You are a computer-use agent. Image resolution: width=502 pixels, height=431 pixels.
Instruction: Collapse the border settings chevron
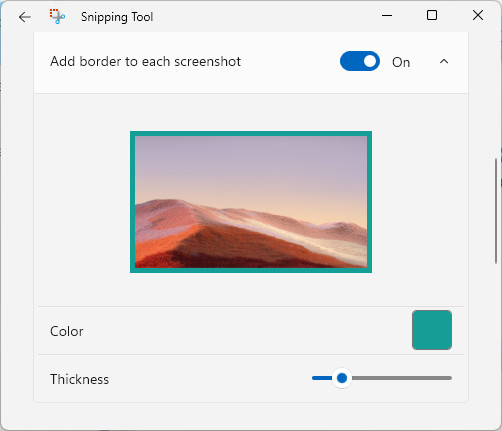[444, 62]
